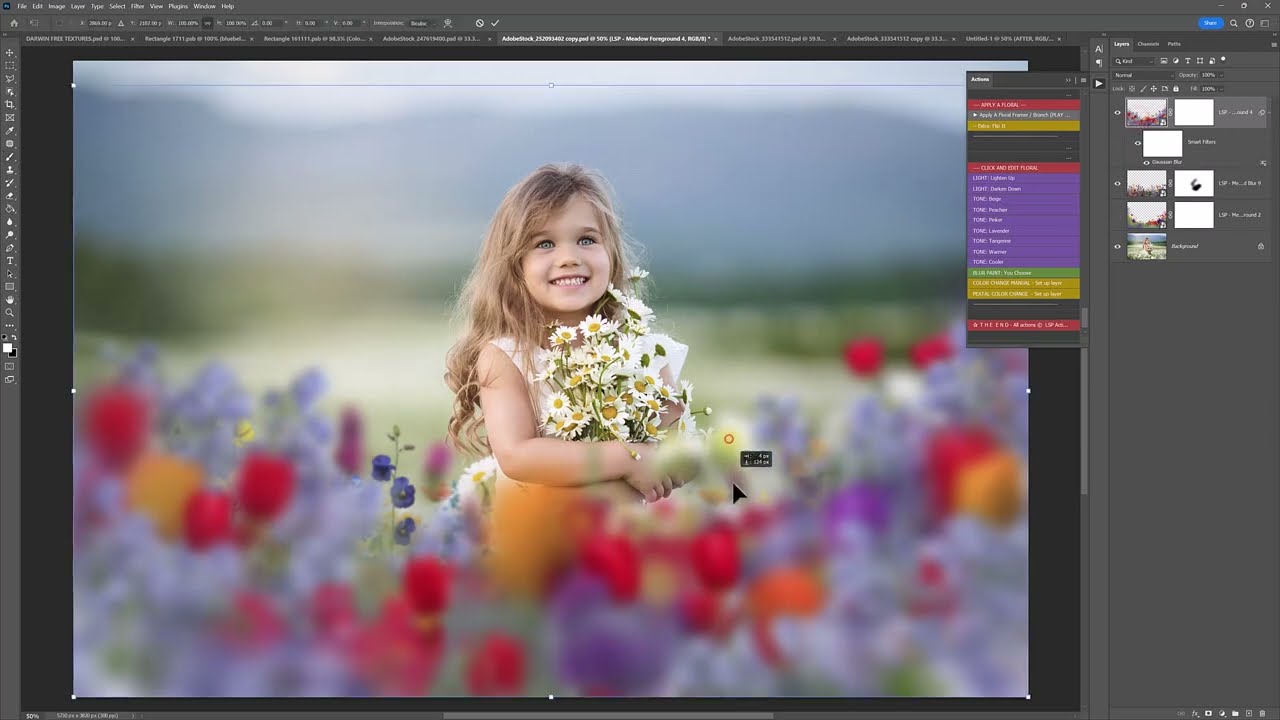Hide the Background layer
Screen dimensions: 1280x720
(x=1118, y=246)
